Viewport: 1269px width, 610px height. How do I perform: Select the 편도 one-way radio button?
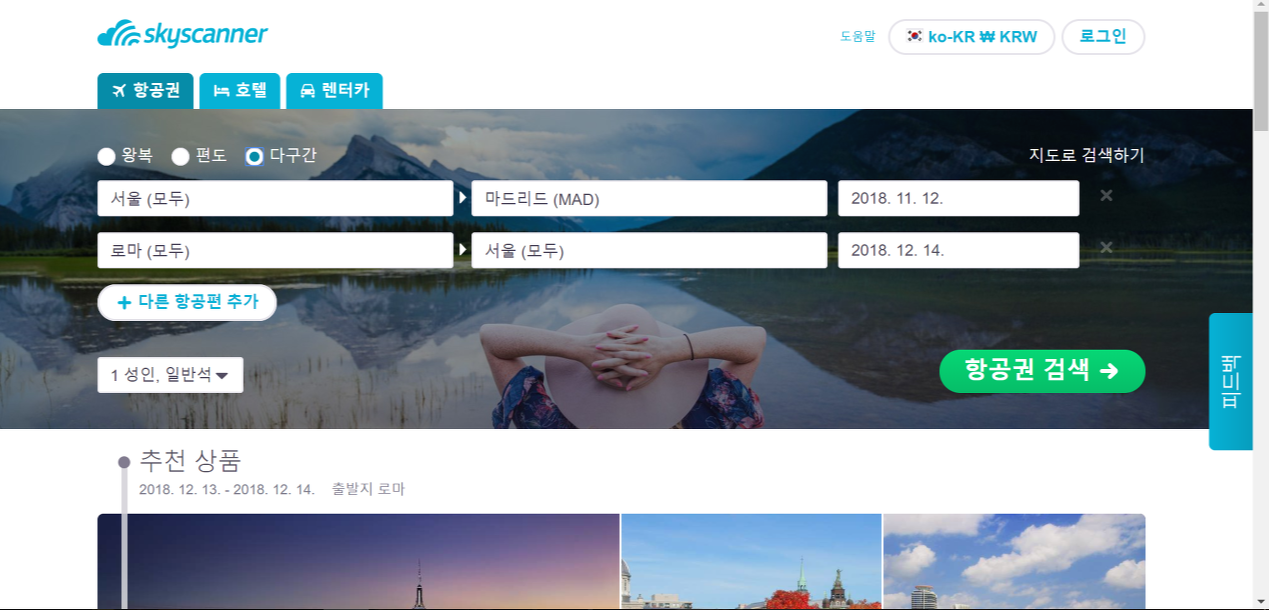point(180,156)
